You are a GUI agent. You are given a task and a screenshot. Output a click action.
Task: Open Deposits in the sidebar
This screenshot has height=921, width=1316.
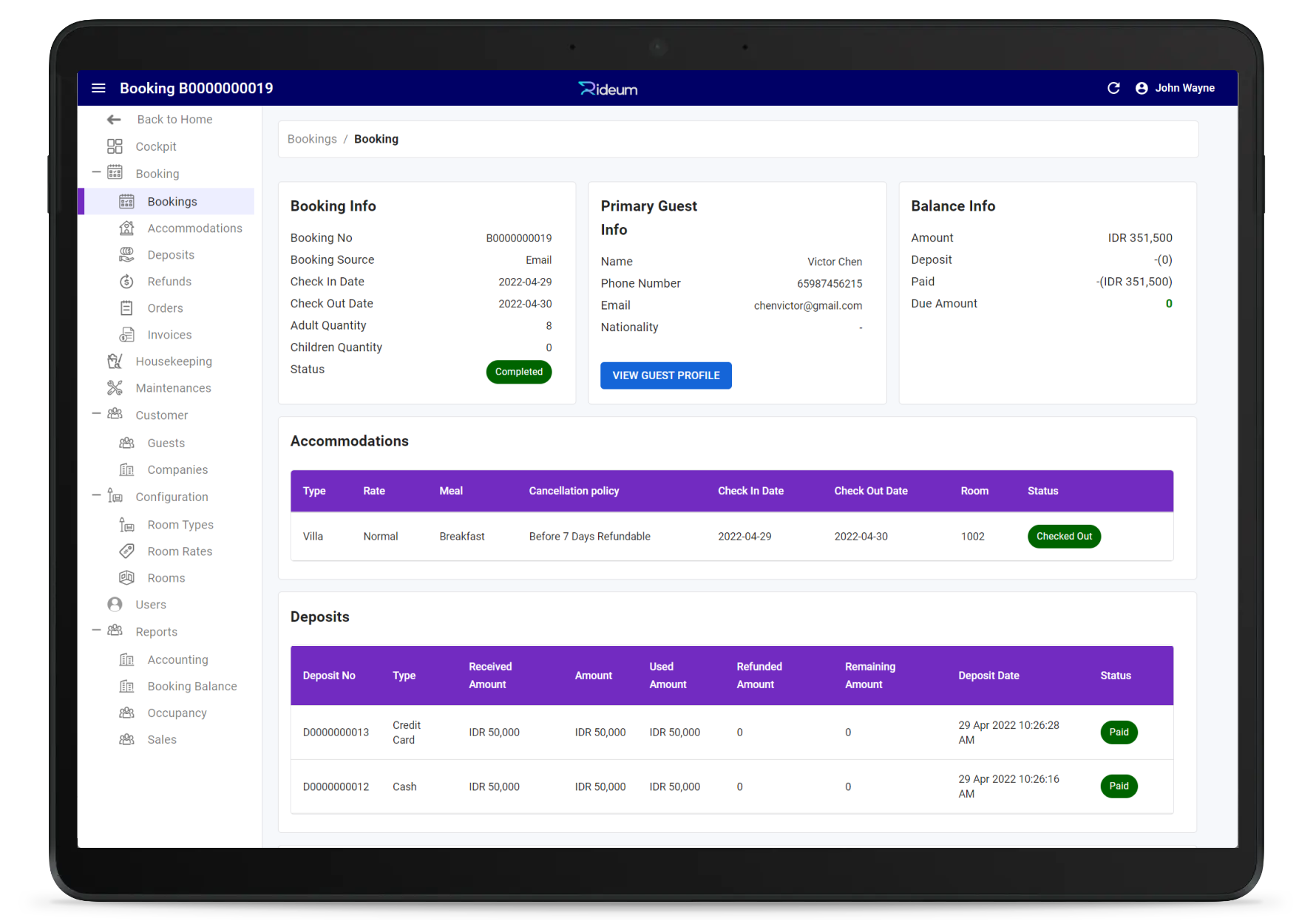[171, 255]
